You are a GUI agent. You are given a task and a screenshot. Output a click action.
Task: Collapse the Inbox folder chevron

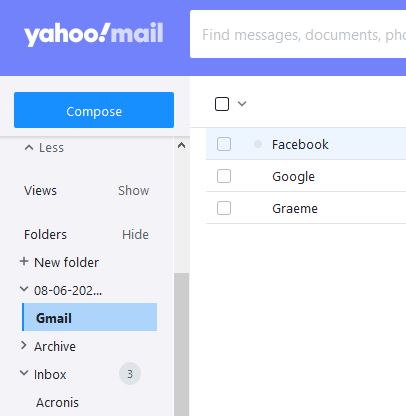point(24,373)
